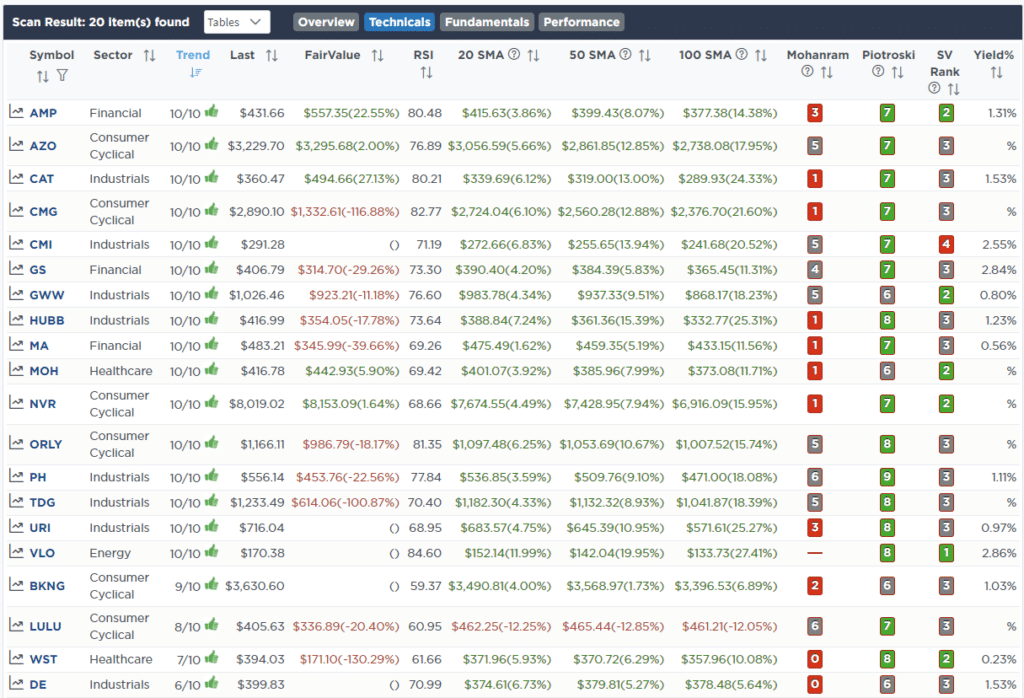1024x698 pixels.
Task: Click the 20 SMA $462.25(-12.25%) cell
Action: (502, 626)
